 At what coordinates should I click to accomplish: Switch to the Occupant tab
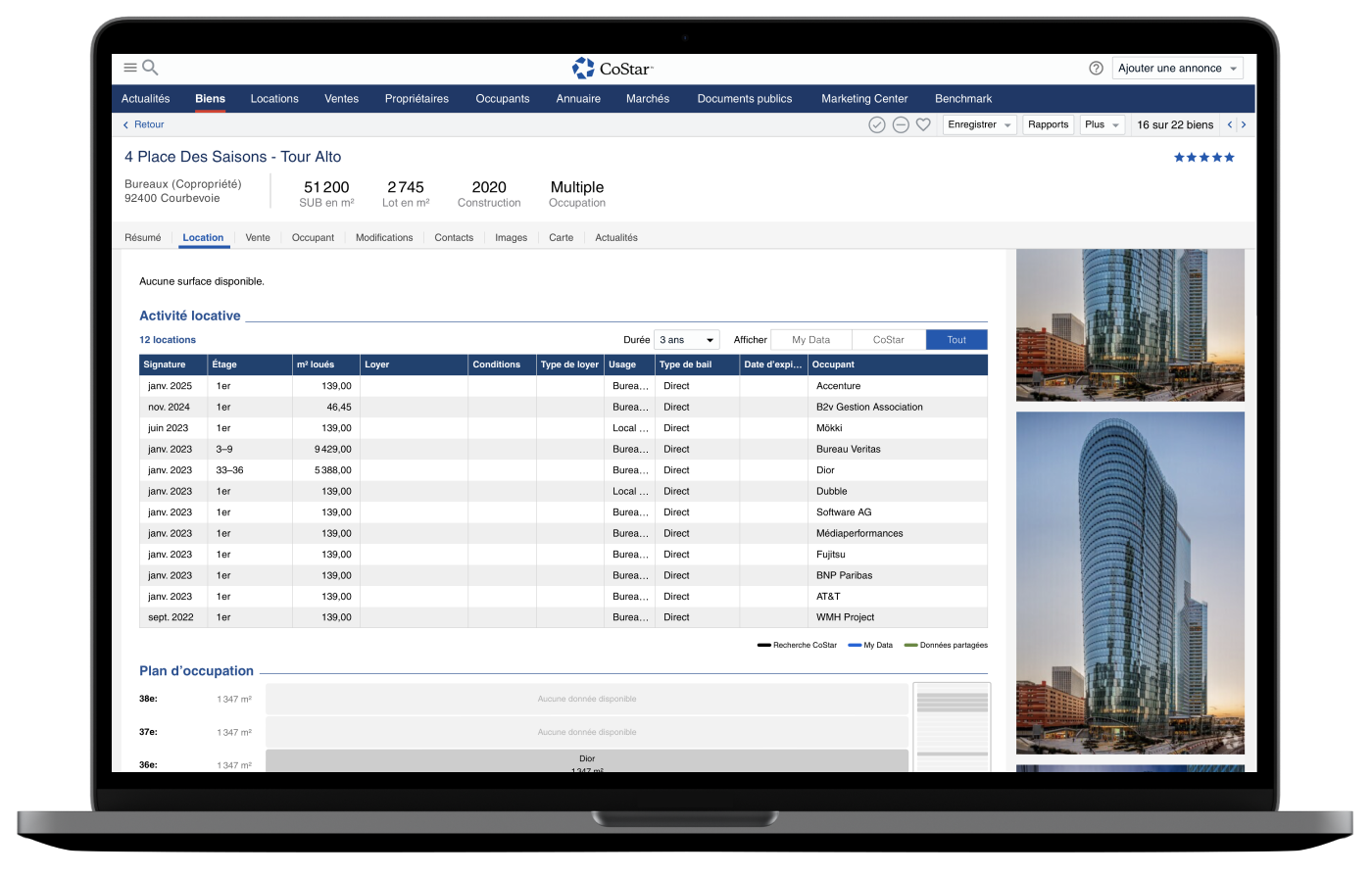pyautogui.click(x=313, y=238)
